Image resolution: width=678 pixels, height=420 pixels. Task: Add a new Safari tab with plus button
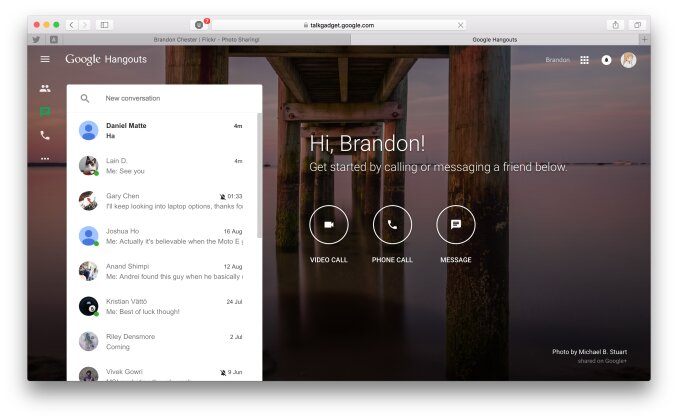(x=644, y=39)
